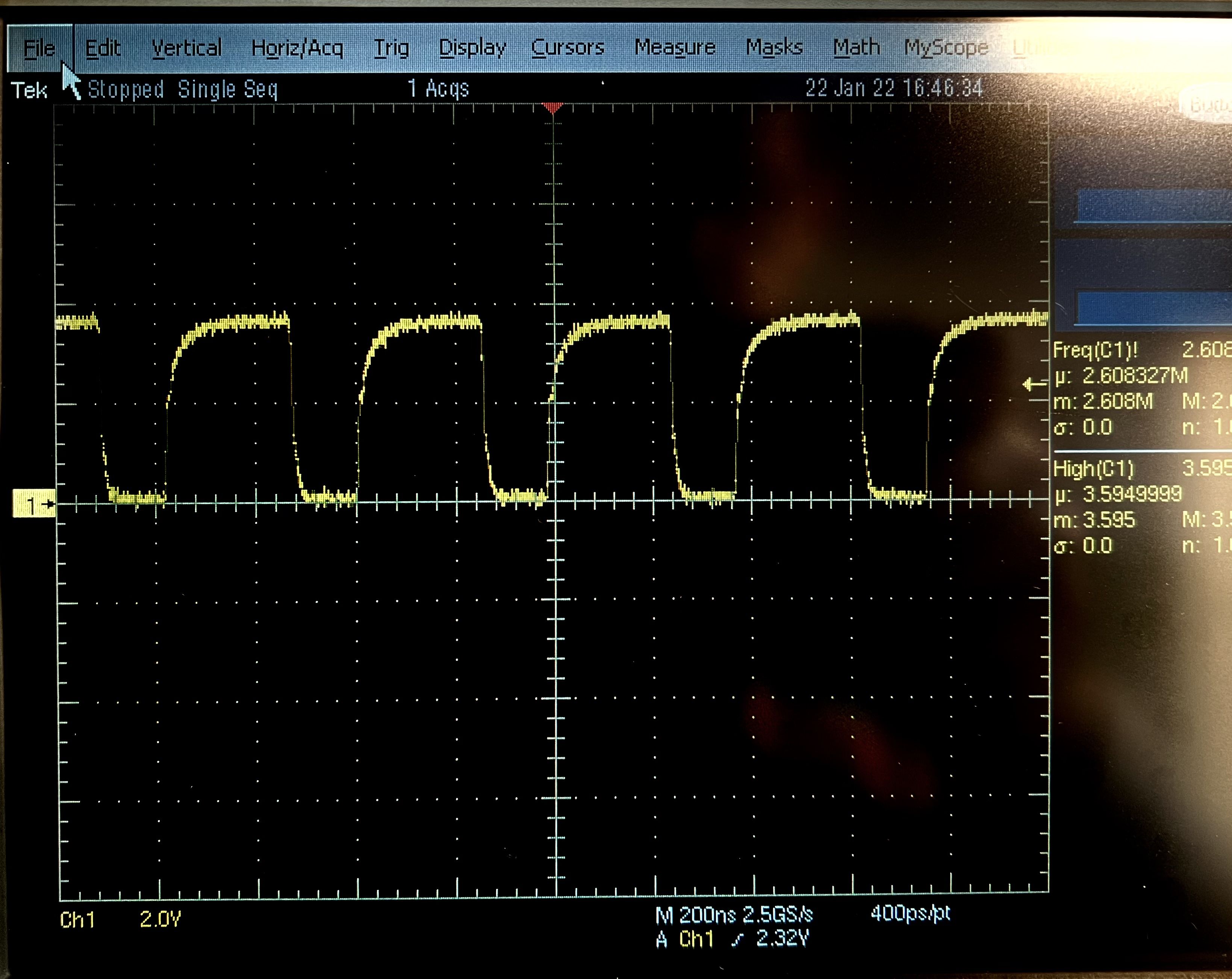Image resolution: width=1232 pixels, height=979 pixels.
Task: Open the Measure menu
Action: click(675, 47)
